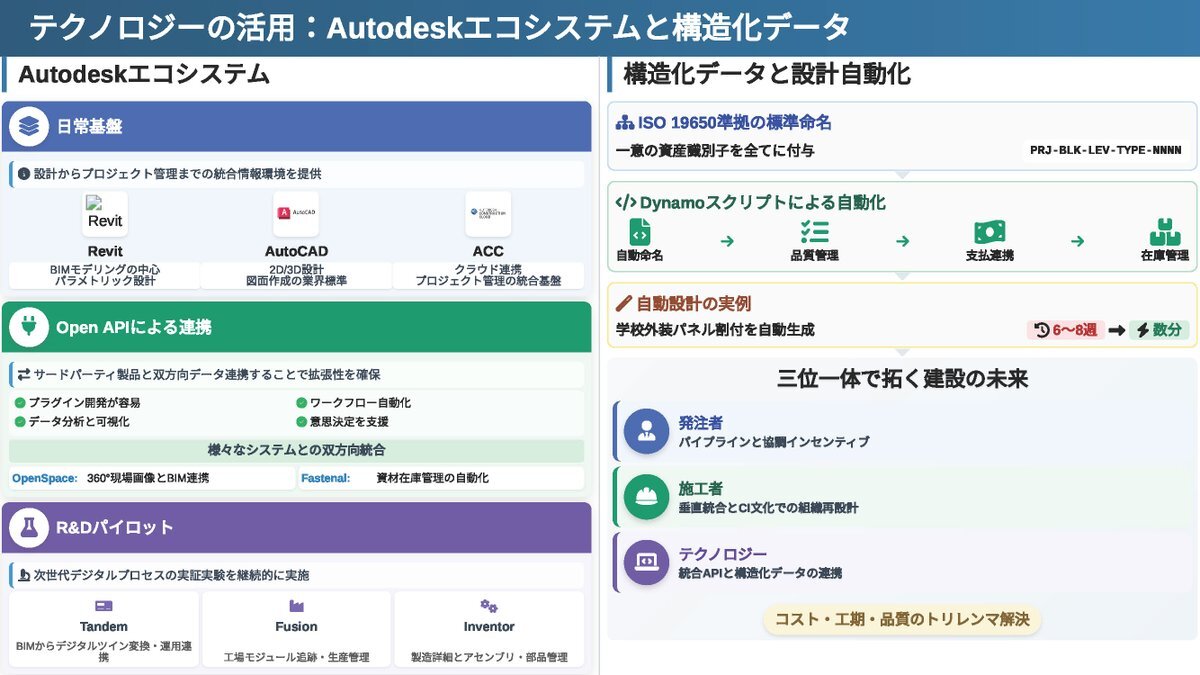Click the money bill icon above 支払連携
The width and height of the screenshot is (1200, 675).
click(990, 232)
